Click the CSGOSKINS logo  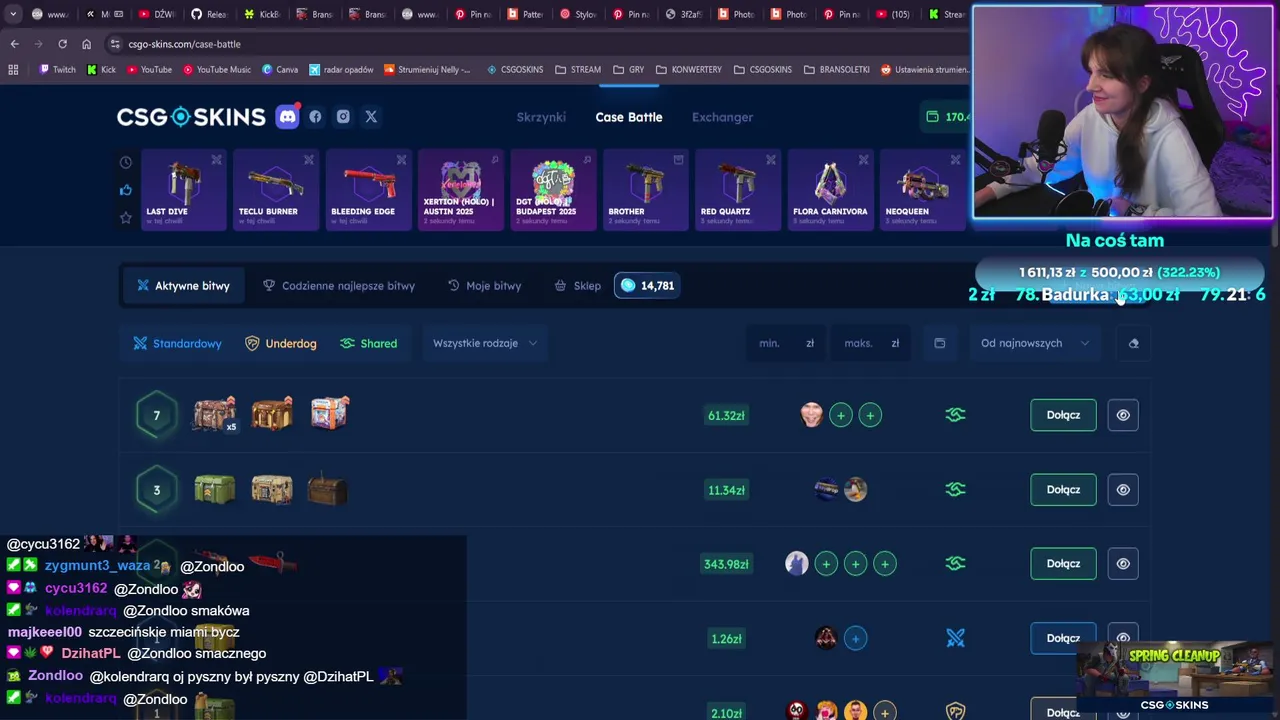click(191, 117)
